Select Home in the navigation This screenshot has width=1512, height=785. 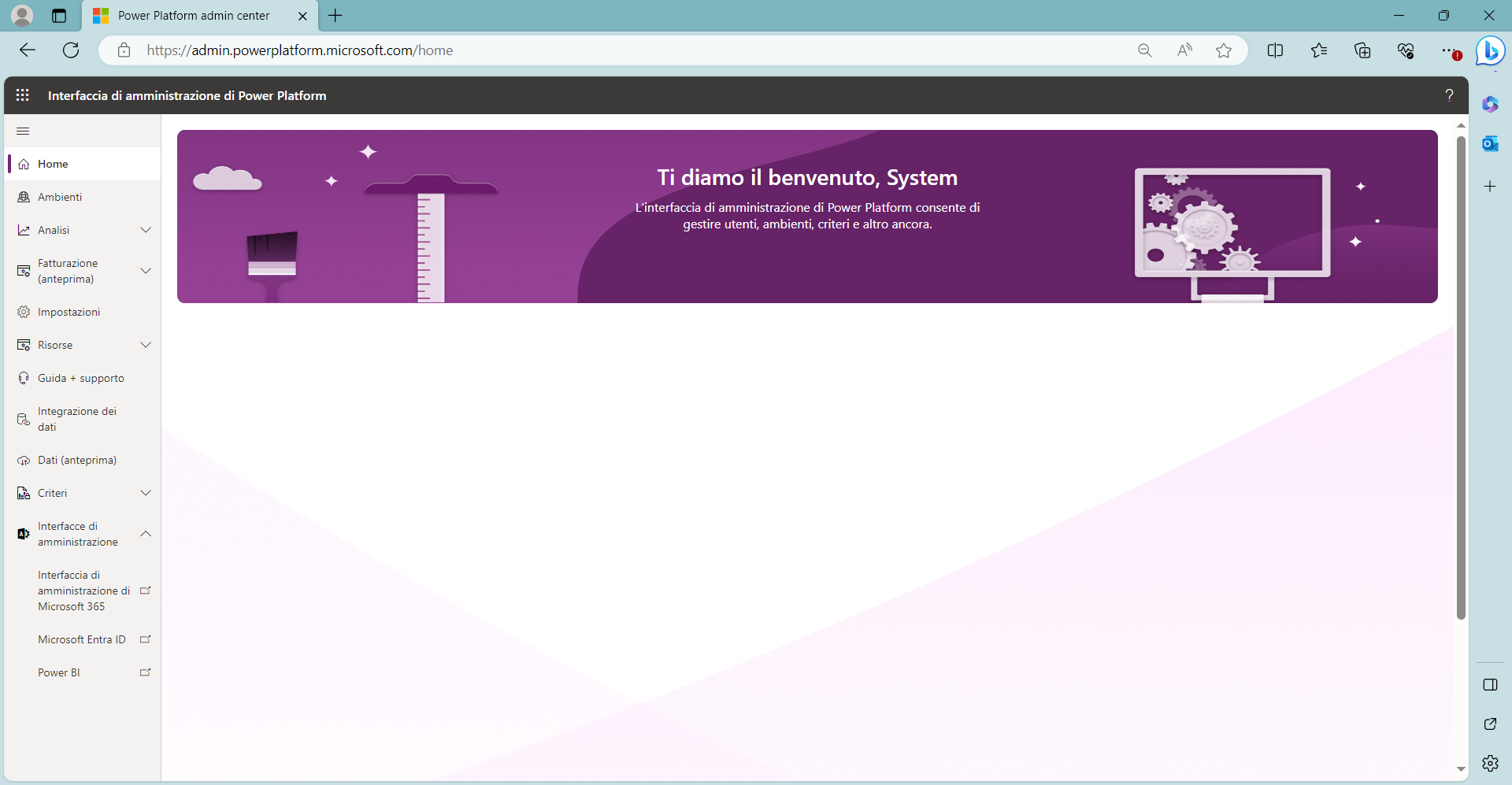[x=83, y=165]
